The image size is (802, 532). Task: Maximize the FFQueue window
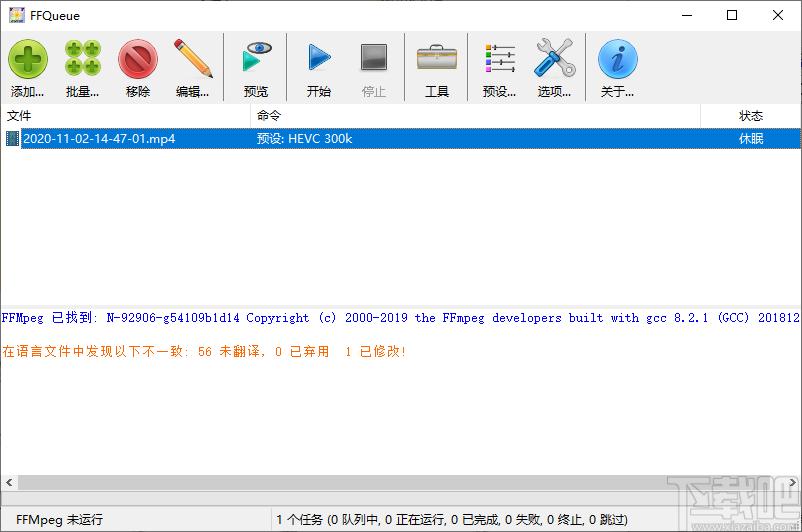[732, 15]
